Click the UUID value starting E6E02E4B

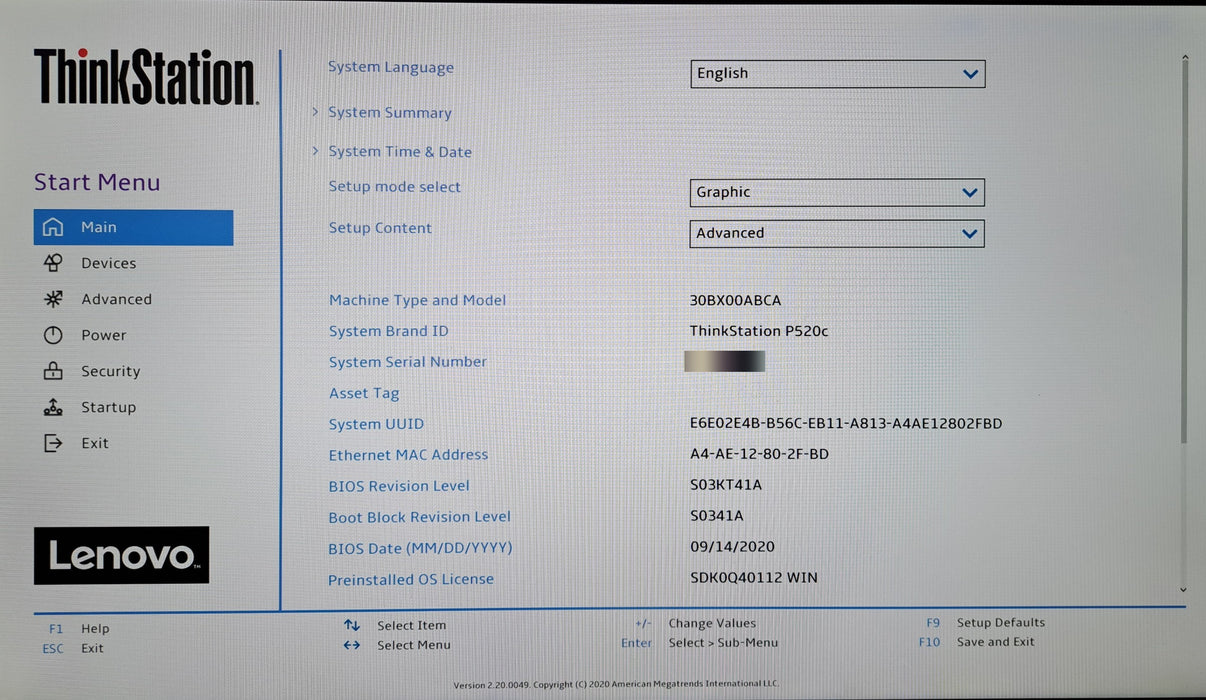click(x=846, y=424)
